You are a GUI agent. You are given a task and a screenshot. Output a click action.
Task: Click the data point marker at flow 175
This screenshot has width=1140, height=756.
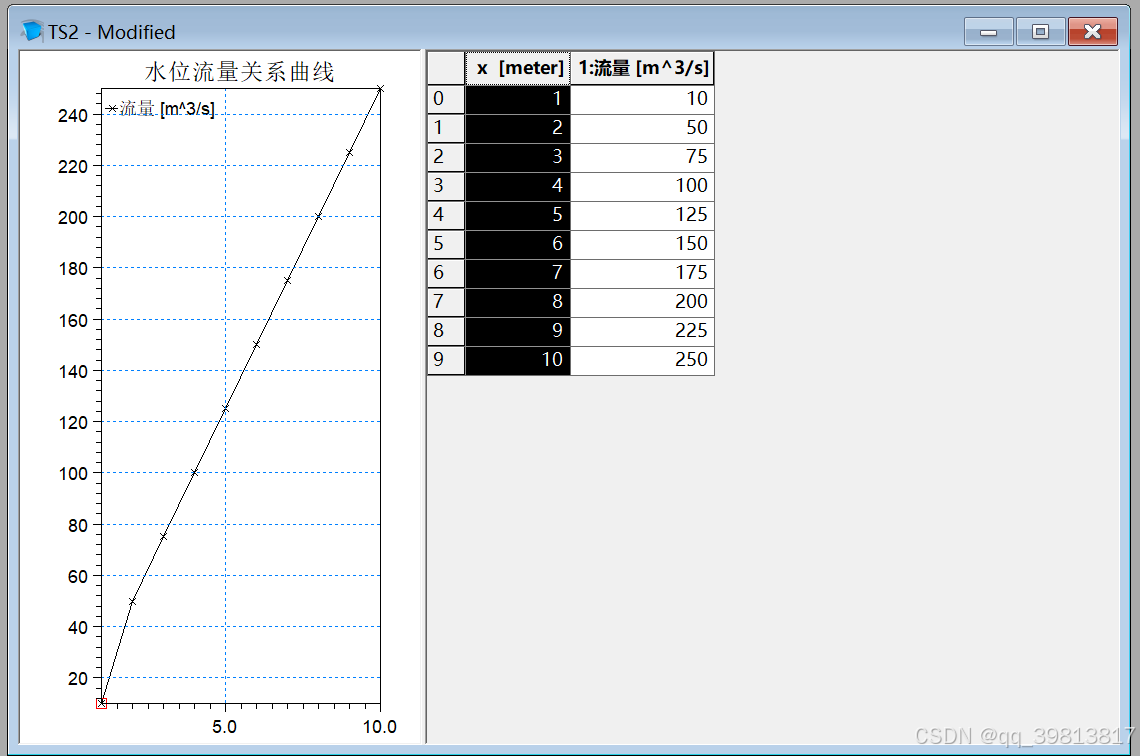pos(287,281)
